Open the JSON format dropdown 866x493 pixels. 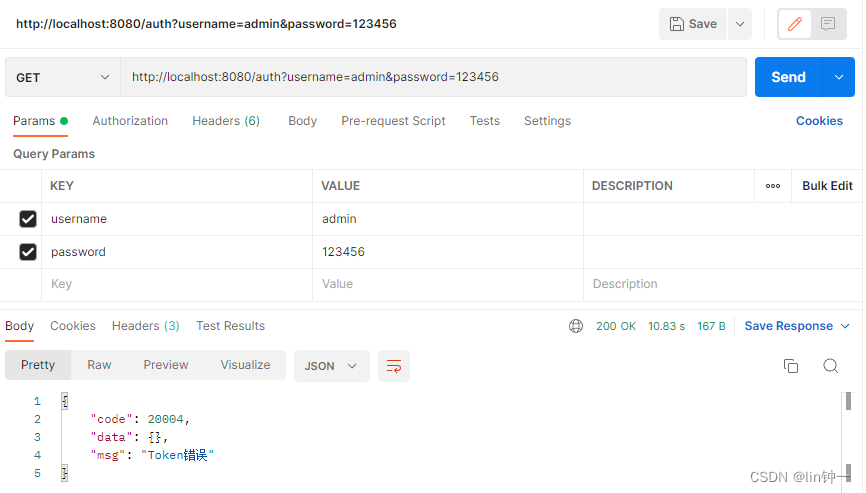pos(331,365)
